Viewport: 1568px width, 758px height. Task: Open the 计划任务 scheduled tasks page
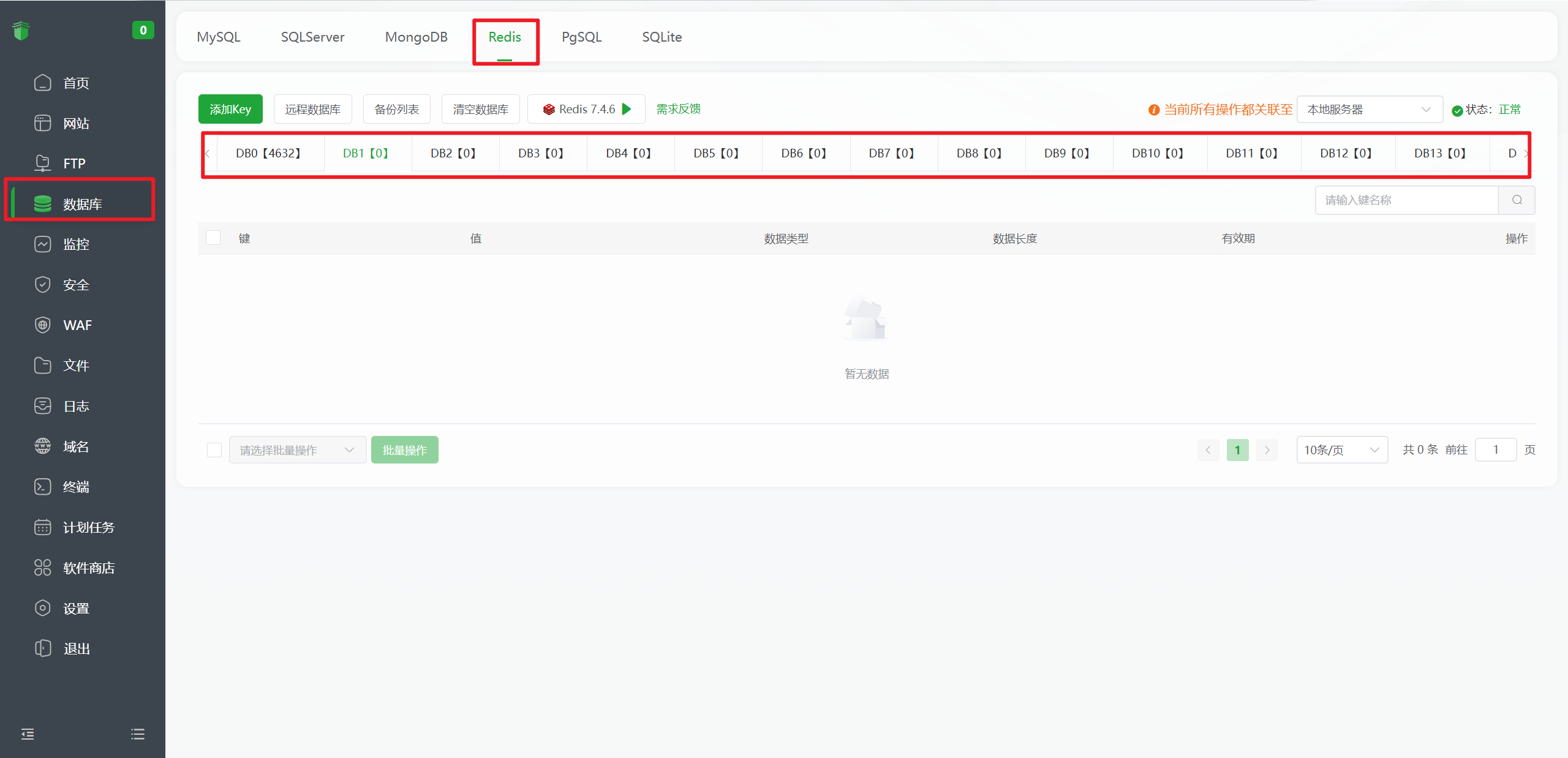(x=88, y=527)
